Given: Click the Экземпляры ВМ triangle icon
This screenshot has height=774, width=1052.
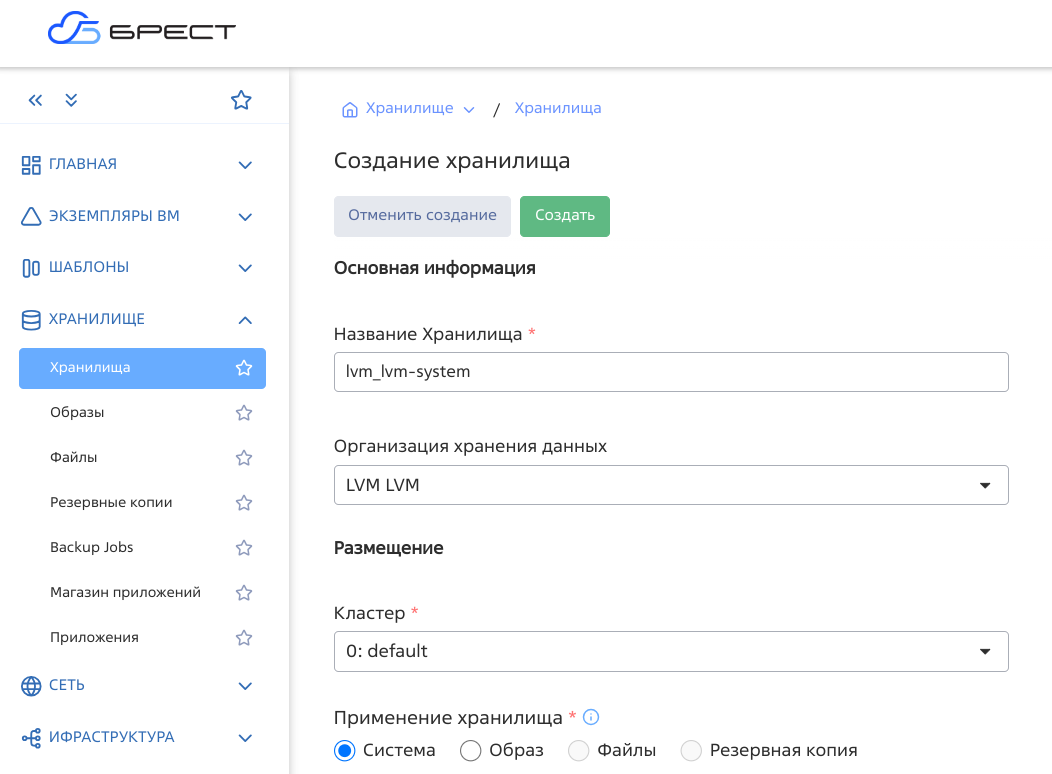Looking at the screenshot, I should click(29, 216).
